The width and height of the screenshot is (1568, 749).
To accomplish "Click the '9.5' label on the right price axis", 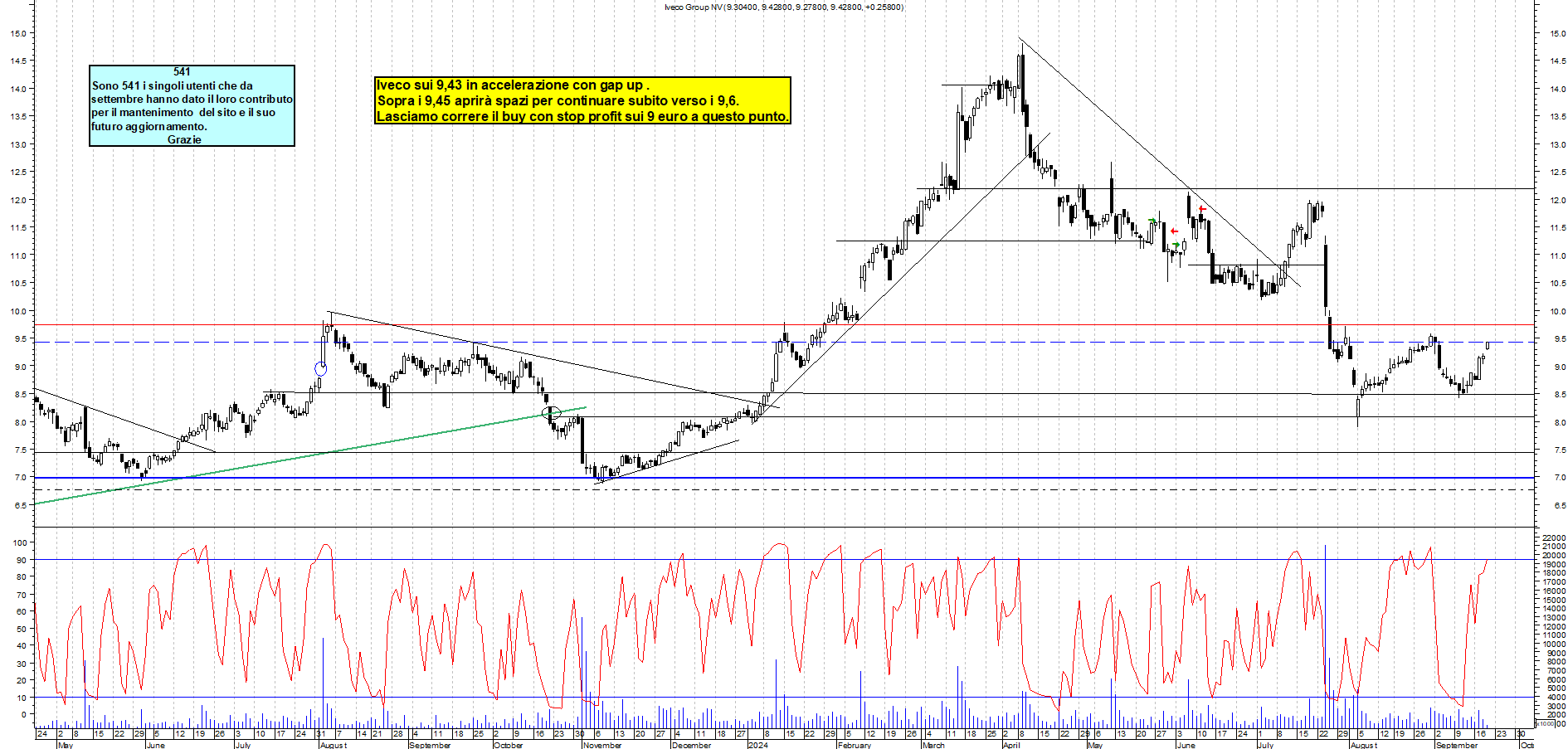I will tap(1560, 339).
